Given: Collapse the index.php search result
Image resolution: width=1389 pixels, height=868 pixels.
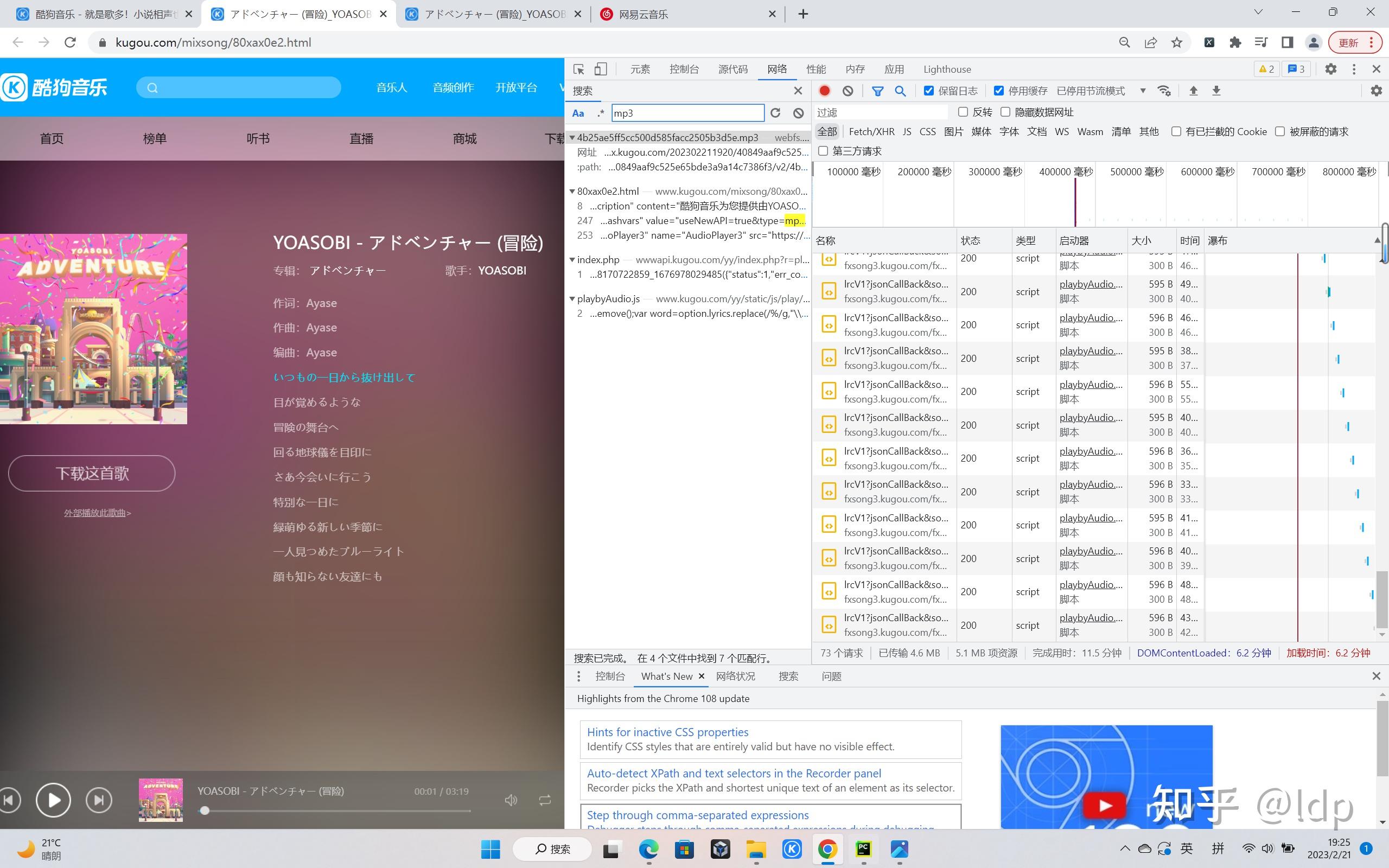Looking at the screenshot, I should (572, 259).
